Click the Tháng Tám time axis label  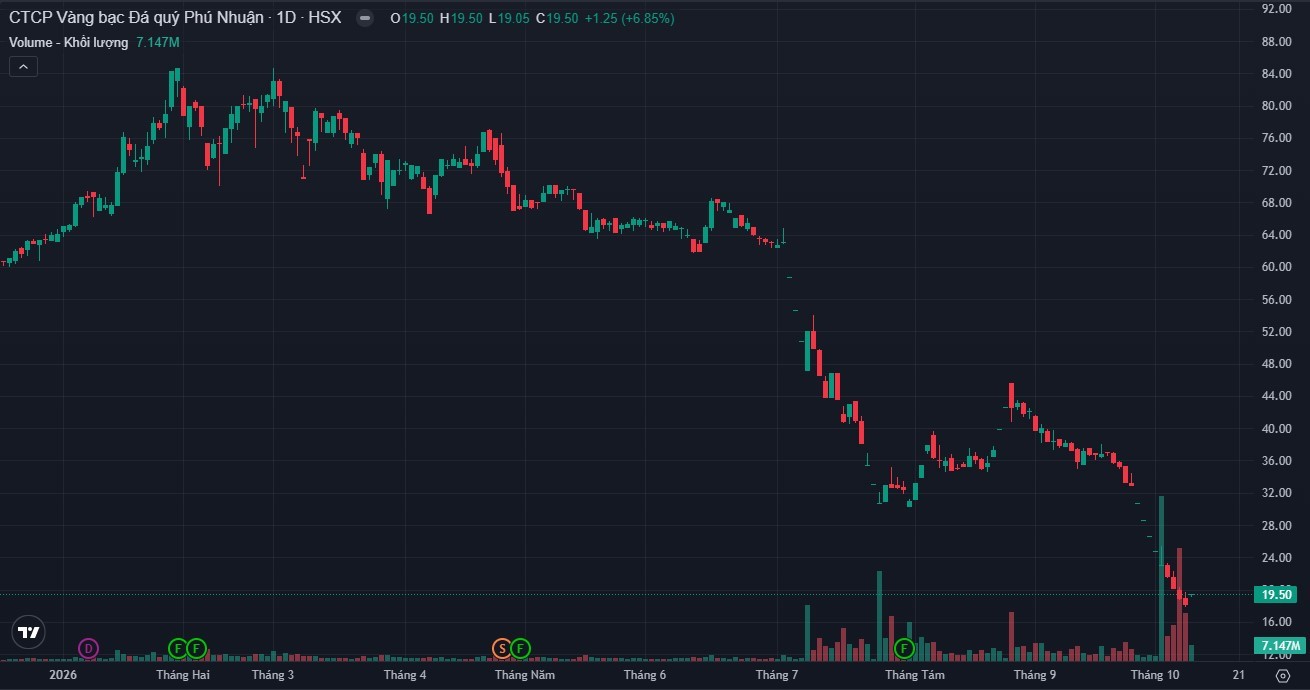914,675
